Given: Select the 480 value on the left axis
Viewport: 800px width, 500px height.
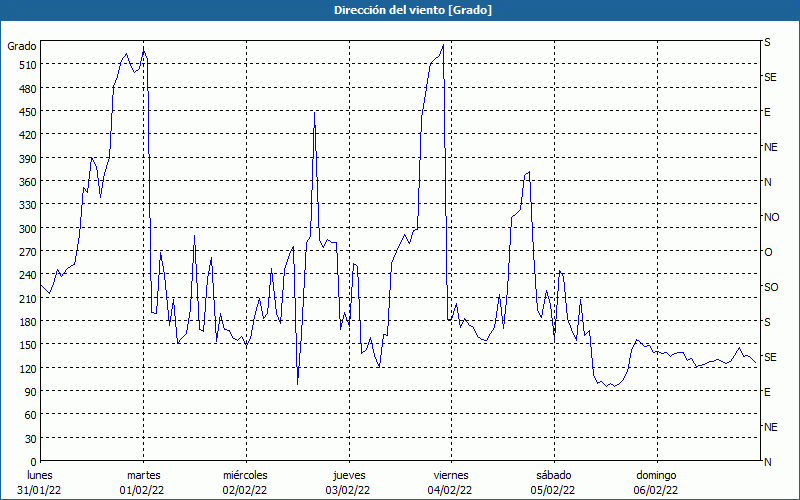Looking at the screenshot, I should [29, 89].
